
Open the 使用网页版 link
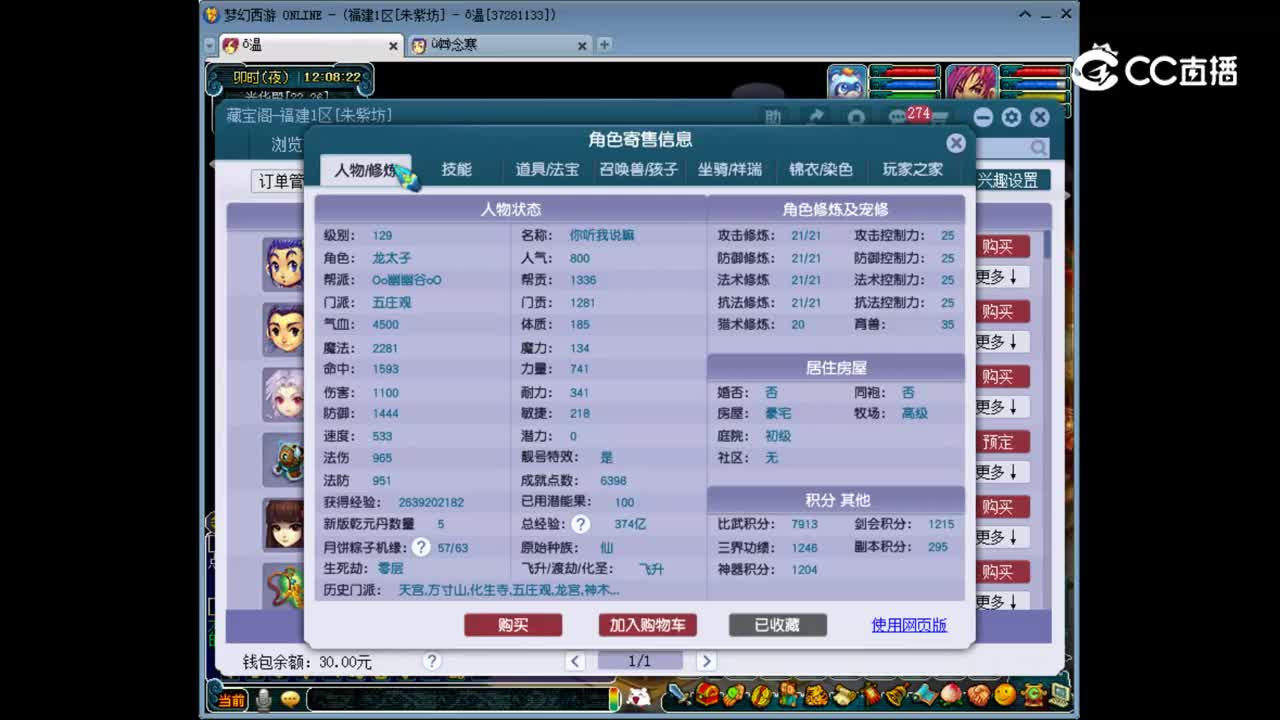point(909,625)
